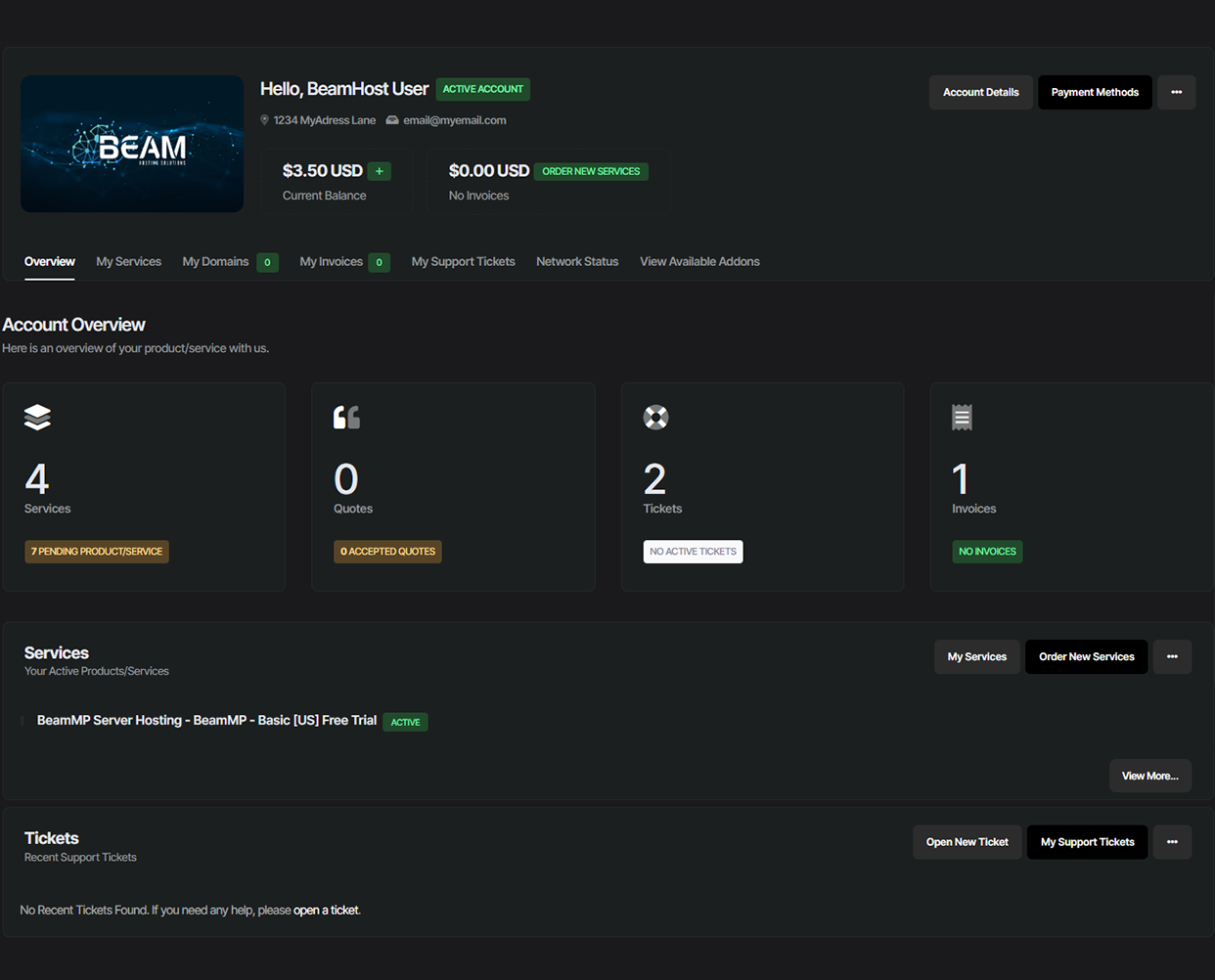Click the My Invoices count badge 0

coord(380,262)
